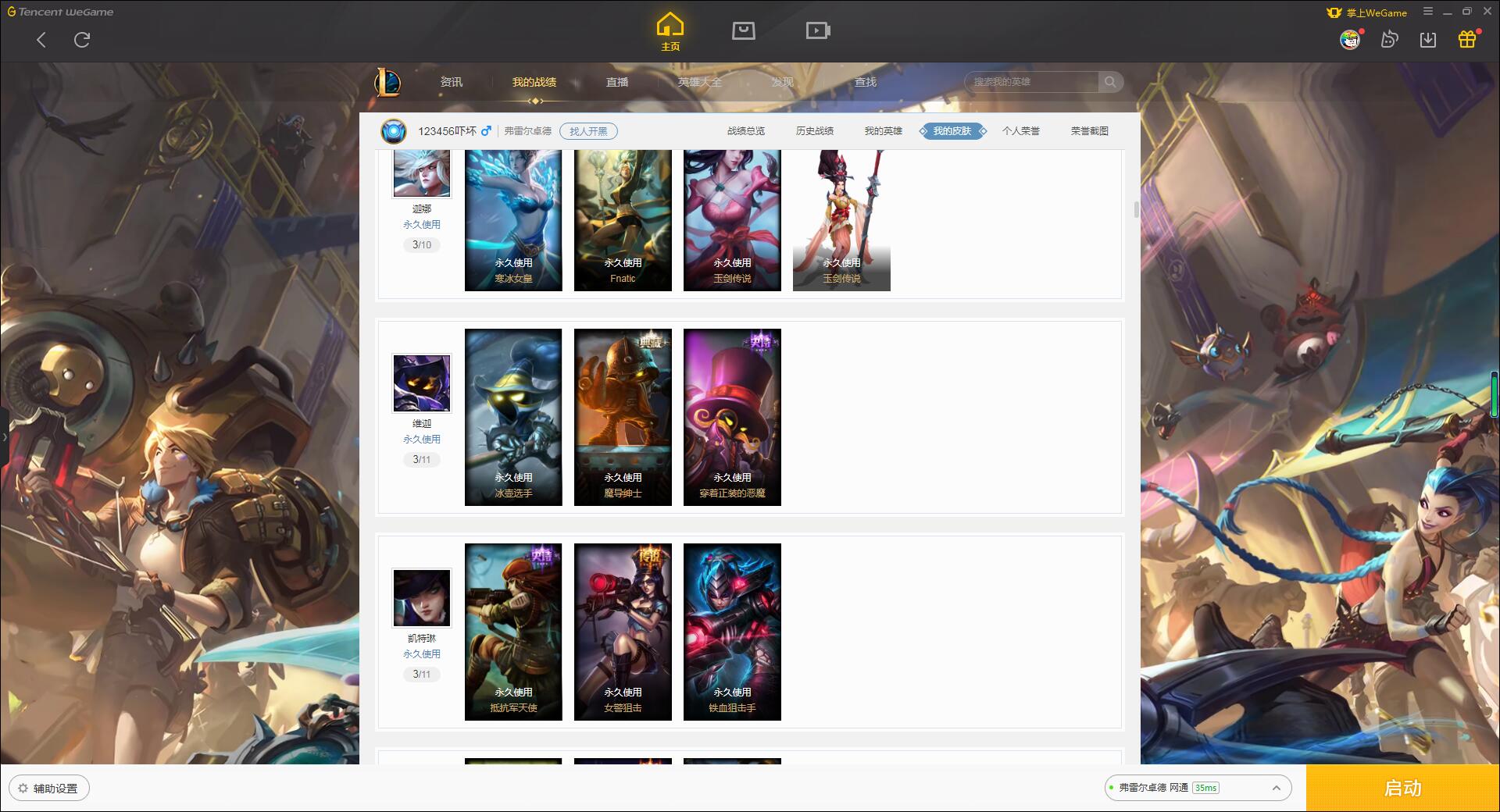Viewport: 1500px width, 812px height.
Task: Open the 我的战绩 tab
Action: pos(534,82)
